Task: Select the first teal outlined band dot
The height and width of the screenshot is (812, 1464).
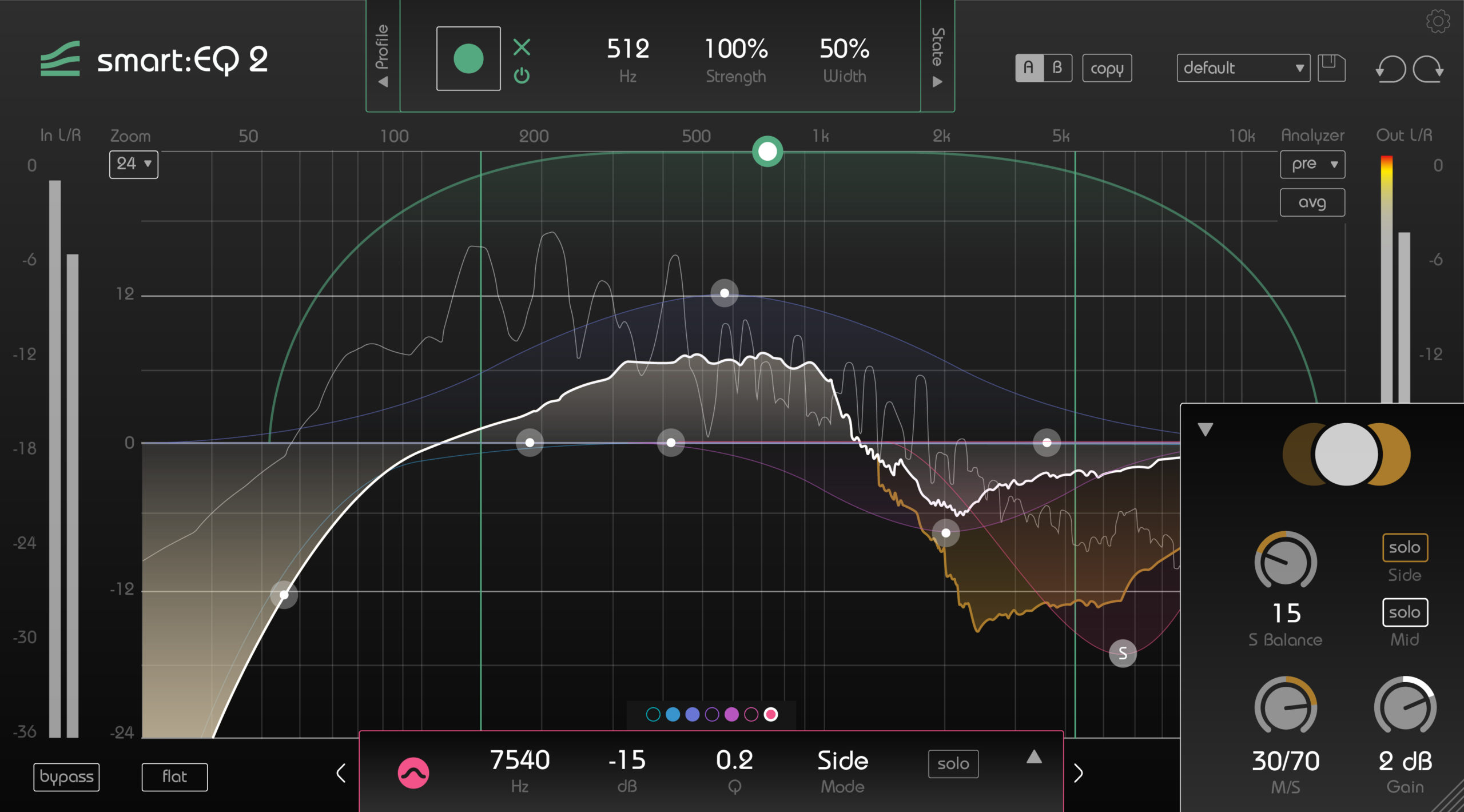Action: (653, 714)
